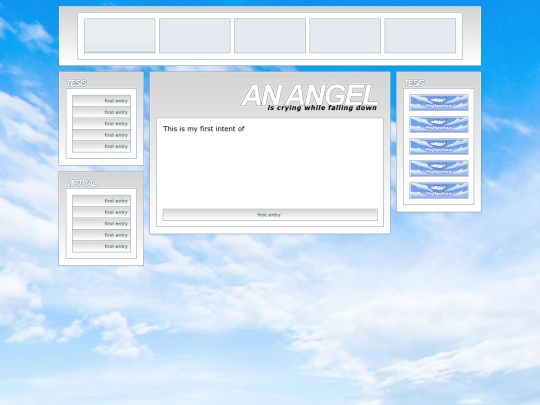This screenshot has width=540, height=405.
Task: Click the fourth empty box in the top bar
Action: pyautogui.click(x=345, y=35)
